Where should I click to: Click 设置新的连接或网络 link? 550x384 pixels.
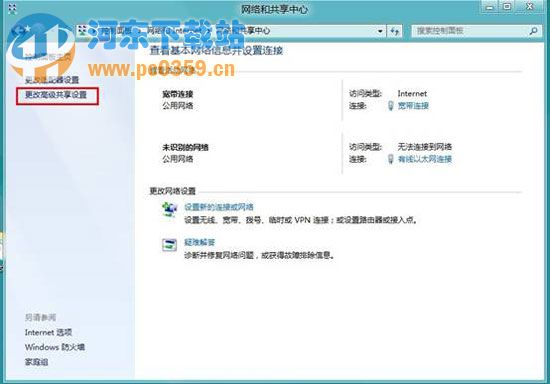pyautogui.click(x=219, y=207)
